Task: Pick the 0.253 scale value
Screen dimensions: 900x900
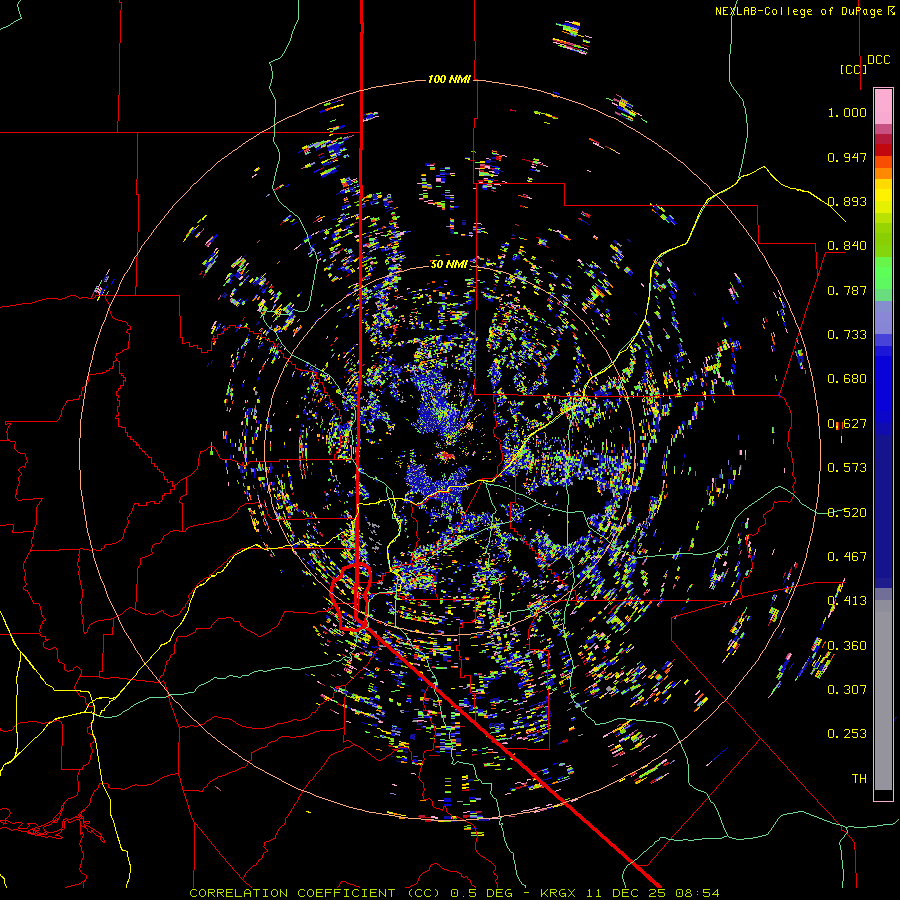Action: [x=847, y=734]
